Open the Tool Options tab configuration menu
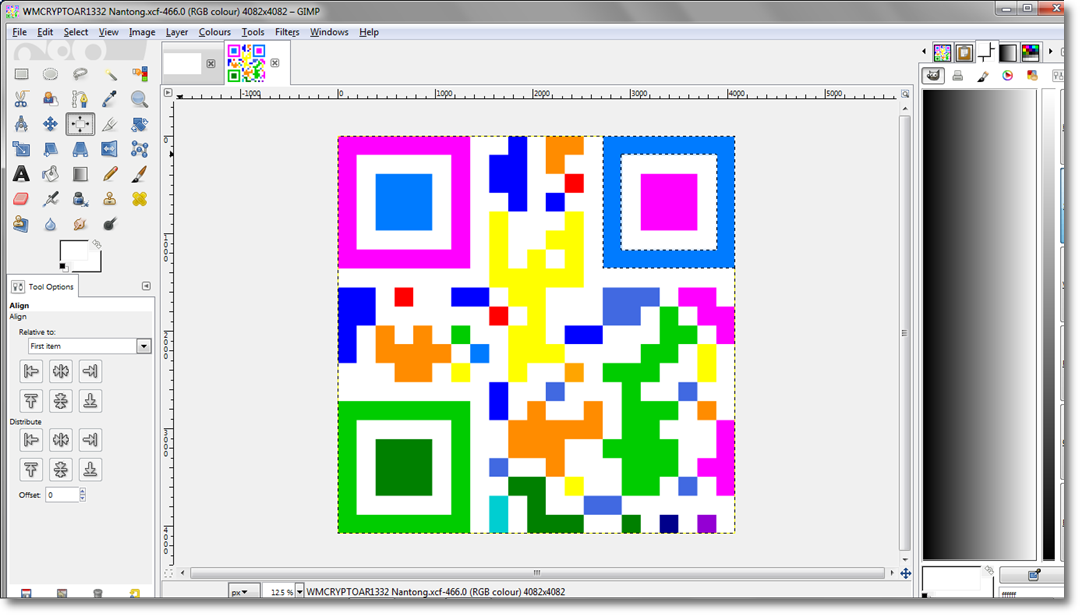 [146, 286]
